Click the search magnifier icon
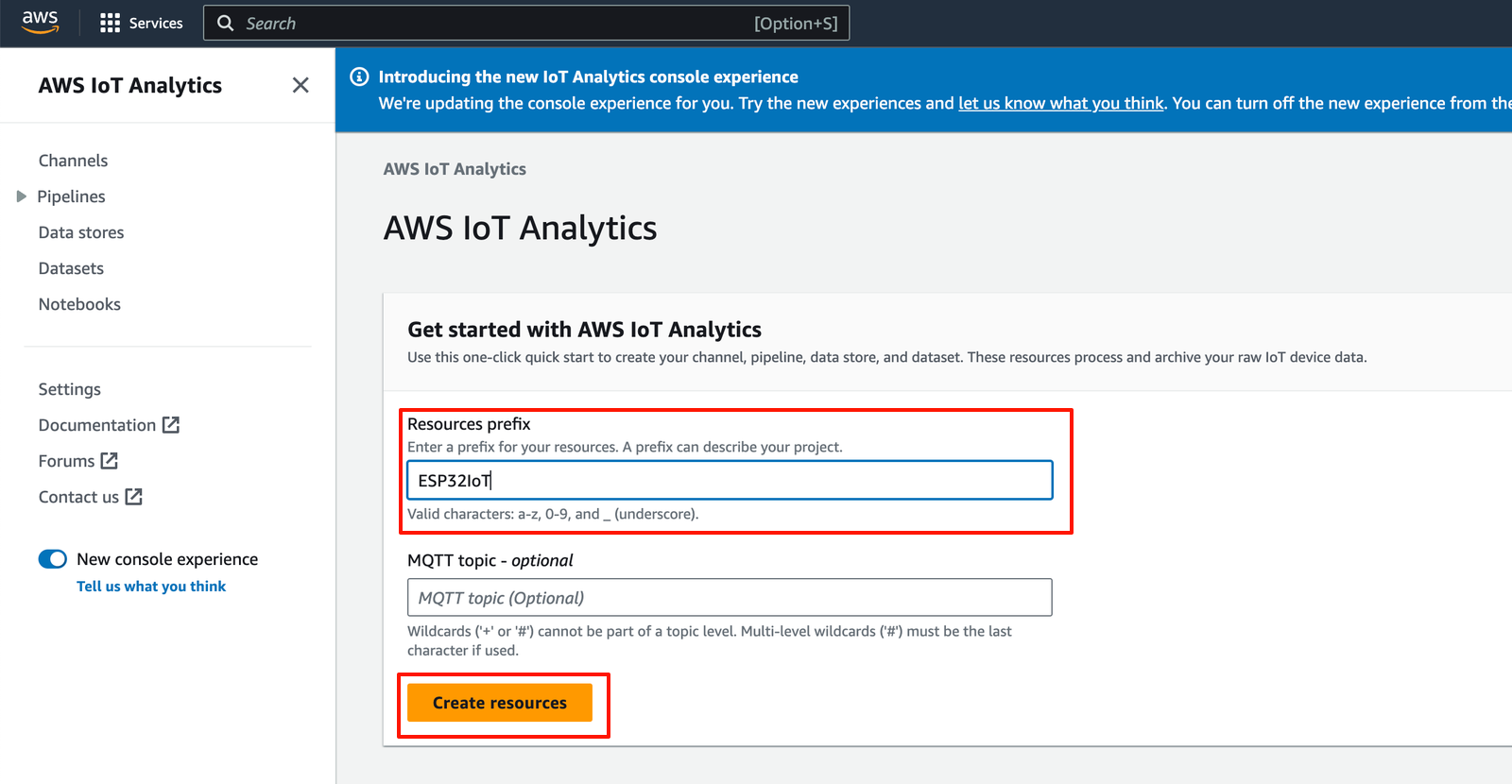The height and width of the screenshot is (784, 1512). (x=225, y=23)
